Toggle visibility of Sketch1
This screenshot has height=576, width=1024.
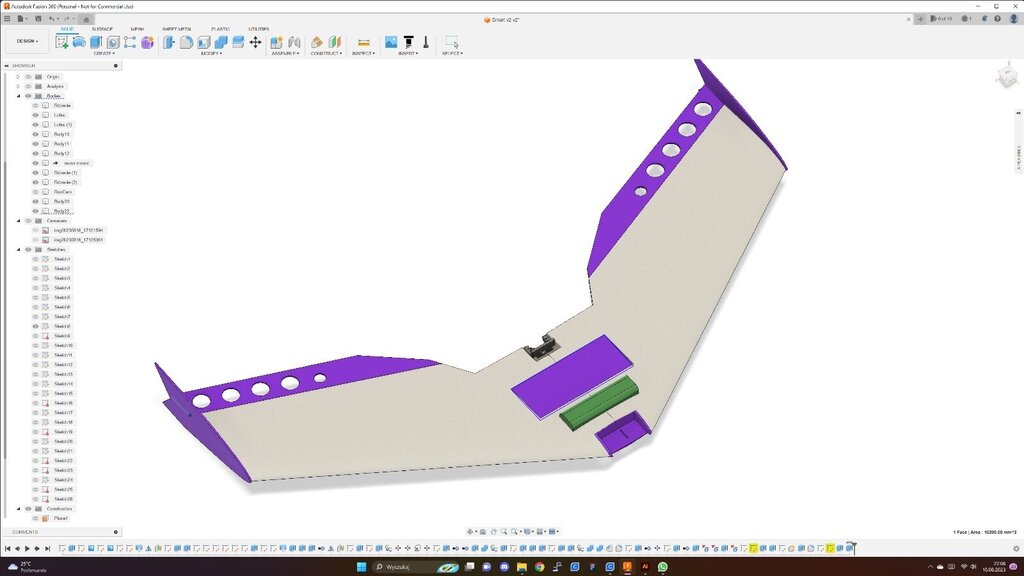click(35, 259)
